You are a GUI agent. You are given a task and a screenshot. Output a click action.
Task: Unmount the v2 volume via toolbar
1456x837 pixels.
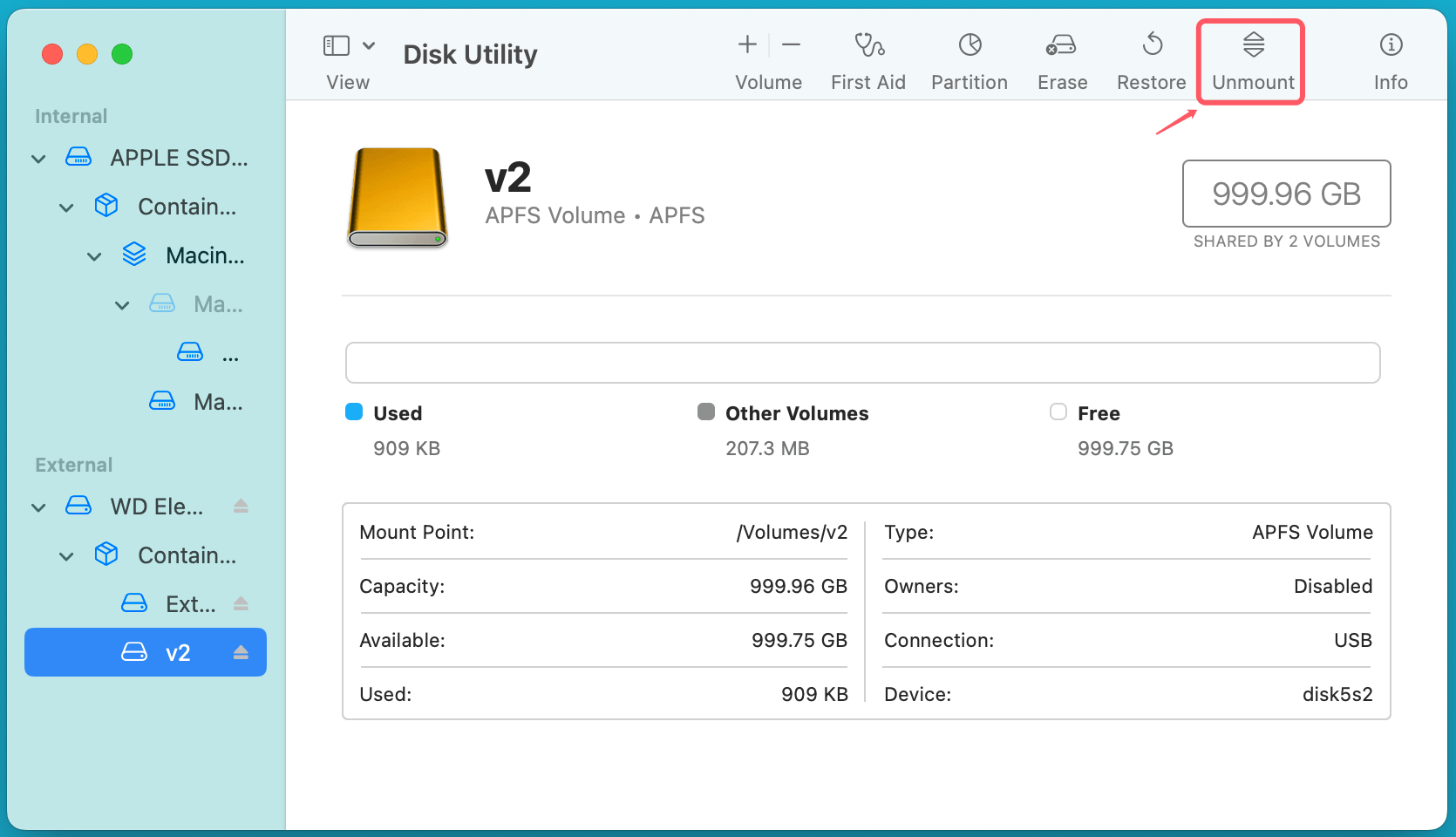[1251, 59]
